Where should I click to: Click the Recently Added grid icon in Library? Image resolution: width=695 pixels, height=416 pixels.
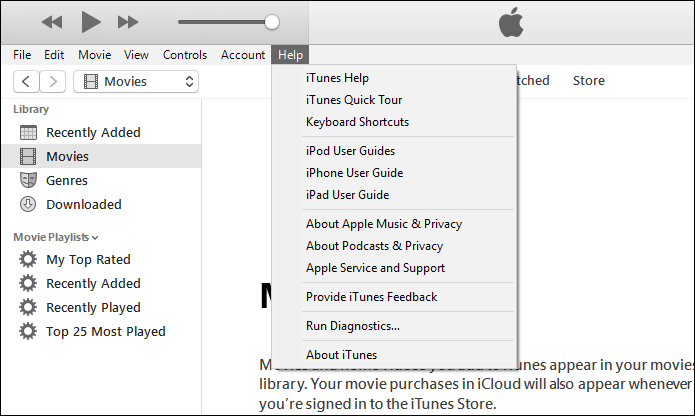28,132
